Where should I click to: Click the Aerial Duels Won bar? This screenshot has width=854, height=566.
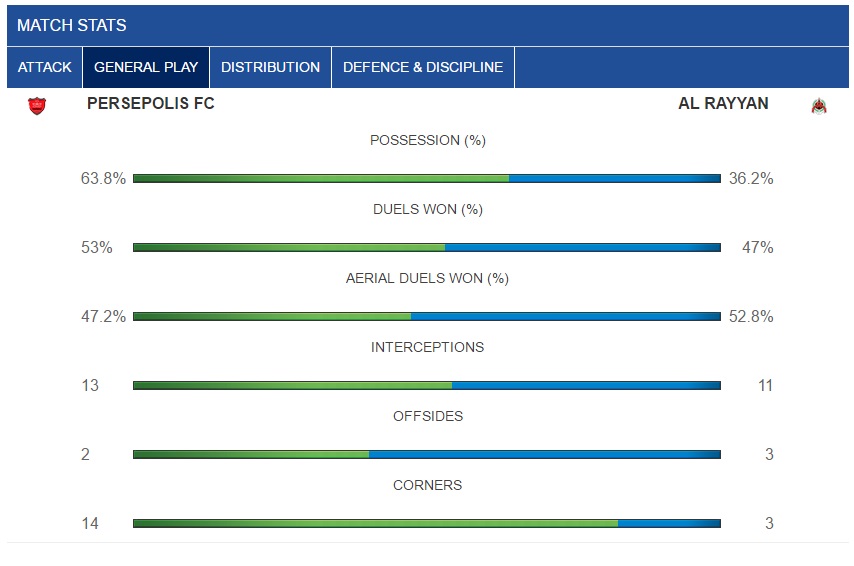pyautogui.click(x=427, y=316)
